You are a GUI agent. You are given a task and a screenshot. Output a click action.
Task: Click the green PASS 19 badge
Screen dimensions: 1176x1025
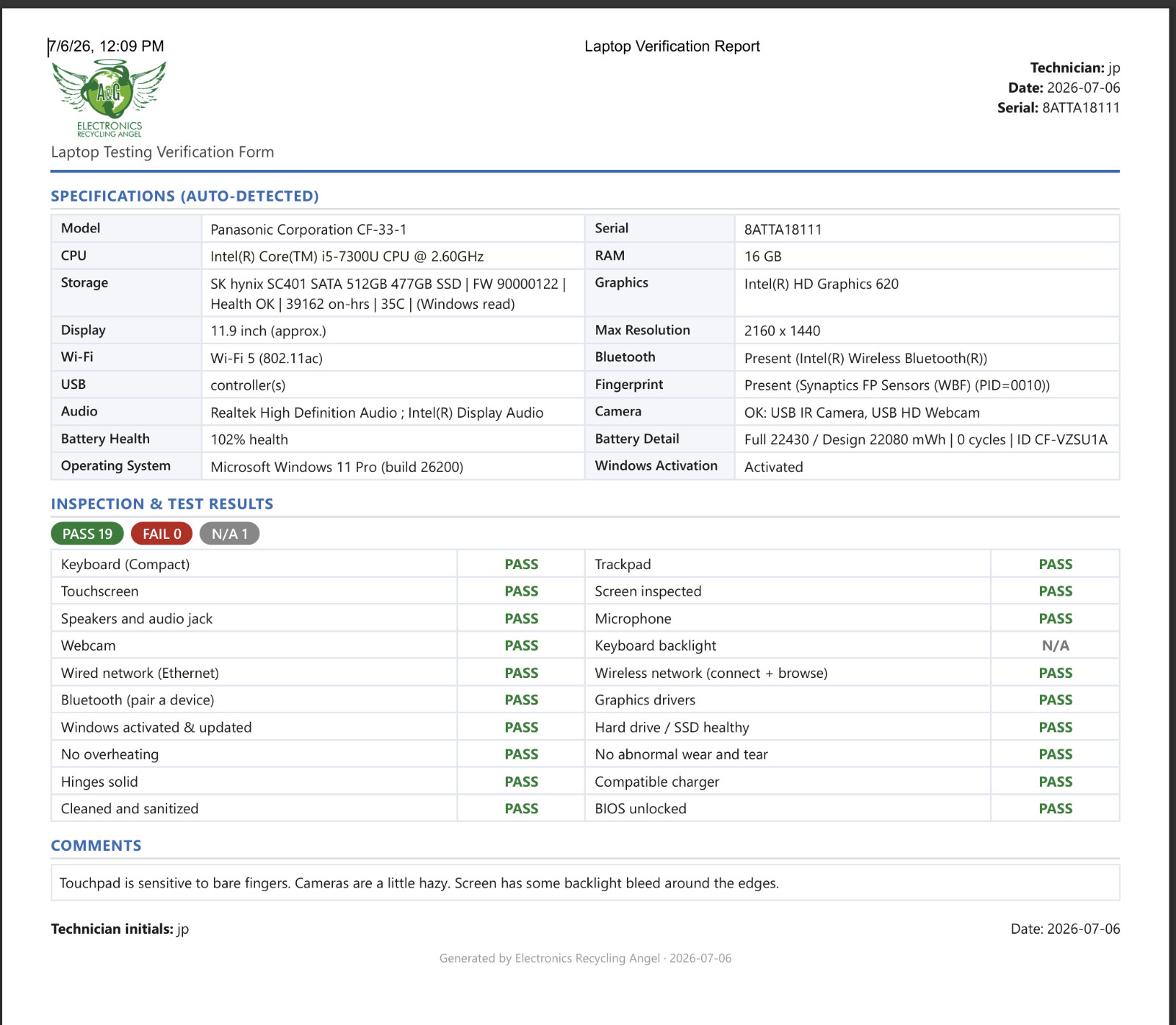[87, 534]
